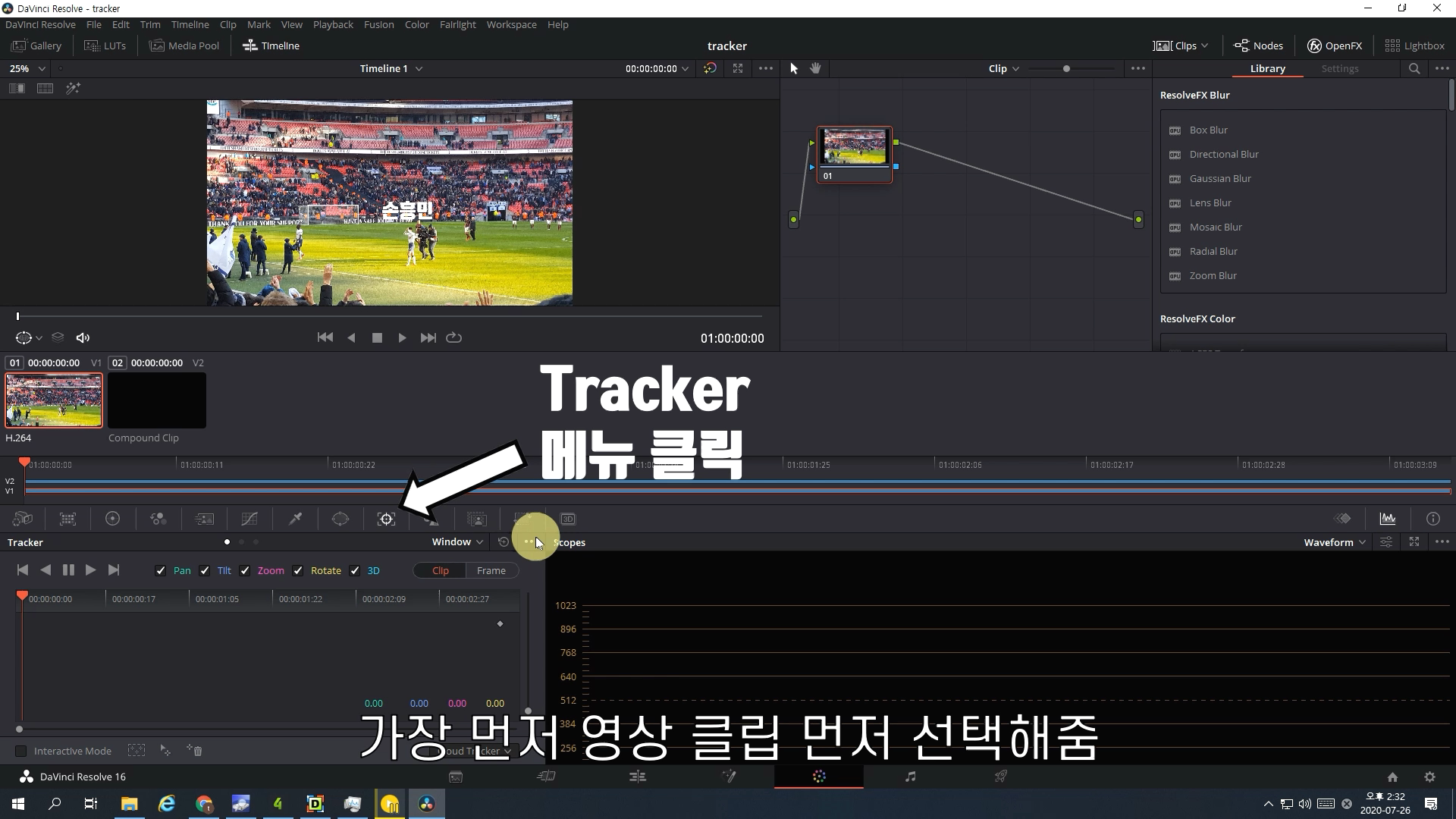Image resolution: width=1456 pixels, height=819 pixels.
Task: Show the Scopes panel icon
Action: point(1387,519)
